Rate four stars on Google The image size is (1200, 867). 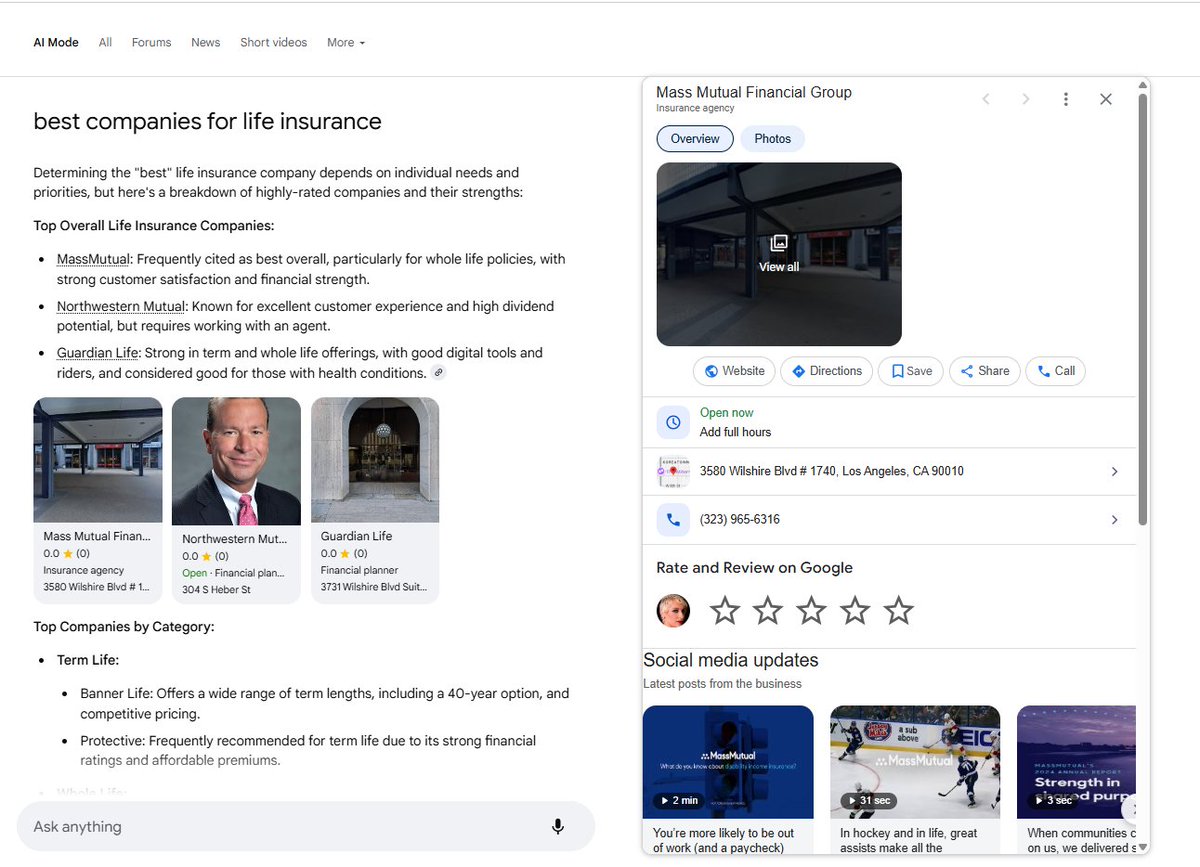[855, 610]
